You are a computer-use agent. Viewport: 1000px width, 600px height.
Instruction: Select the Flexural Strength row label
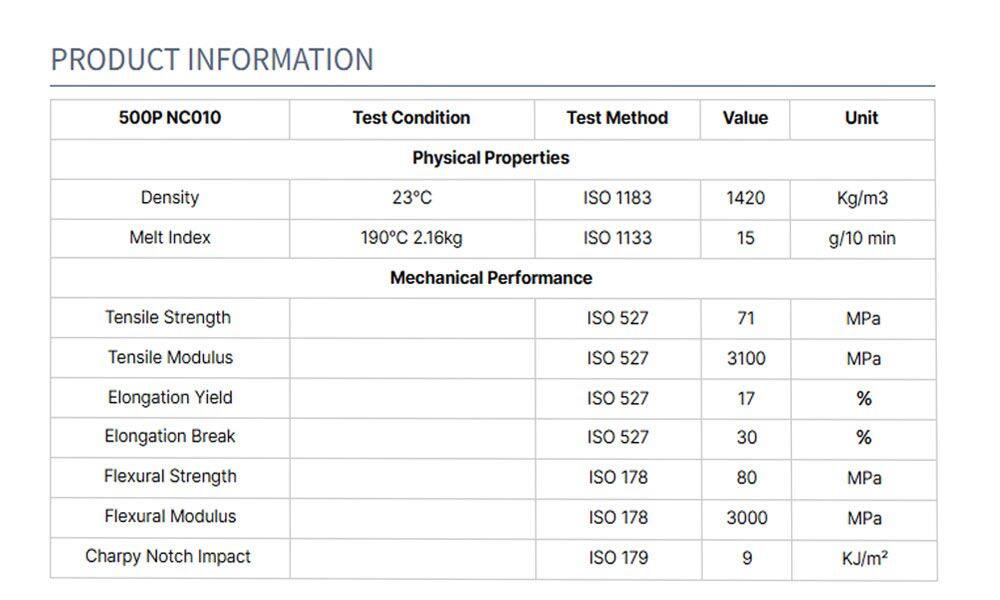170,477
